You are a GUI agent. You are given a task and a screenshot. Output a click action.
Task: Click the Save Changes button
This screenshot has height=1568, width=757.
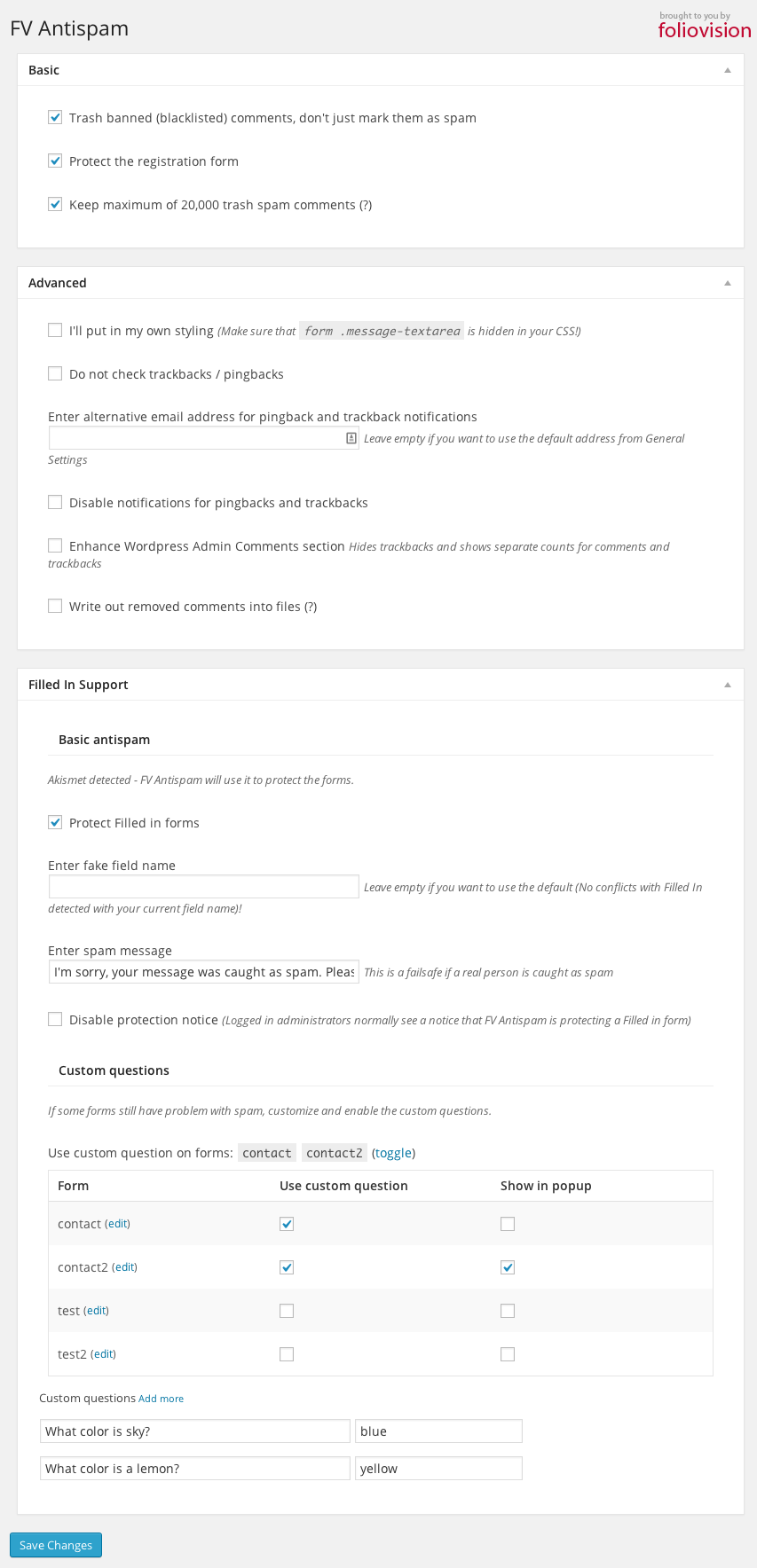(56, 1545)
